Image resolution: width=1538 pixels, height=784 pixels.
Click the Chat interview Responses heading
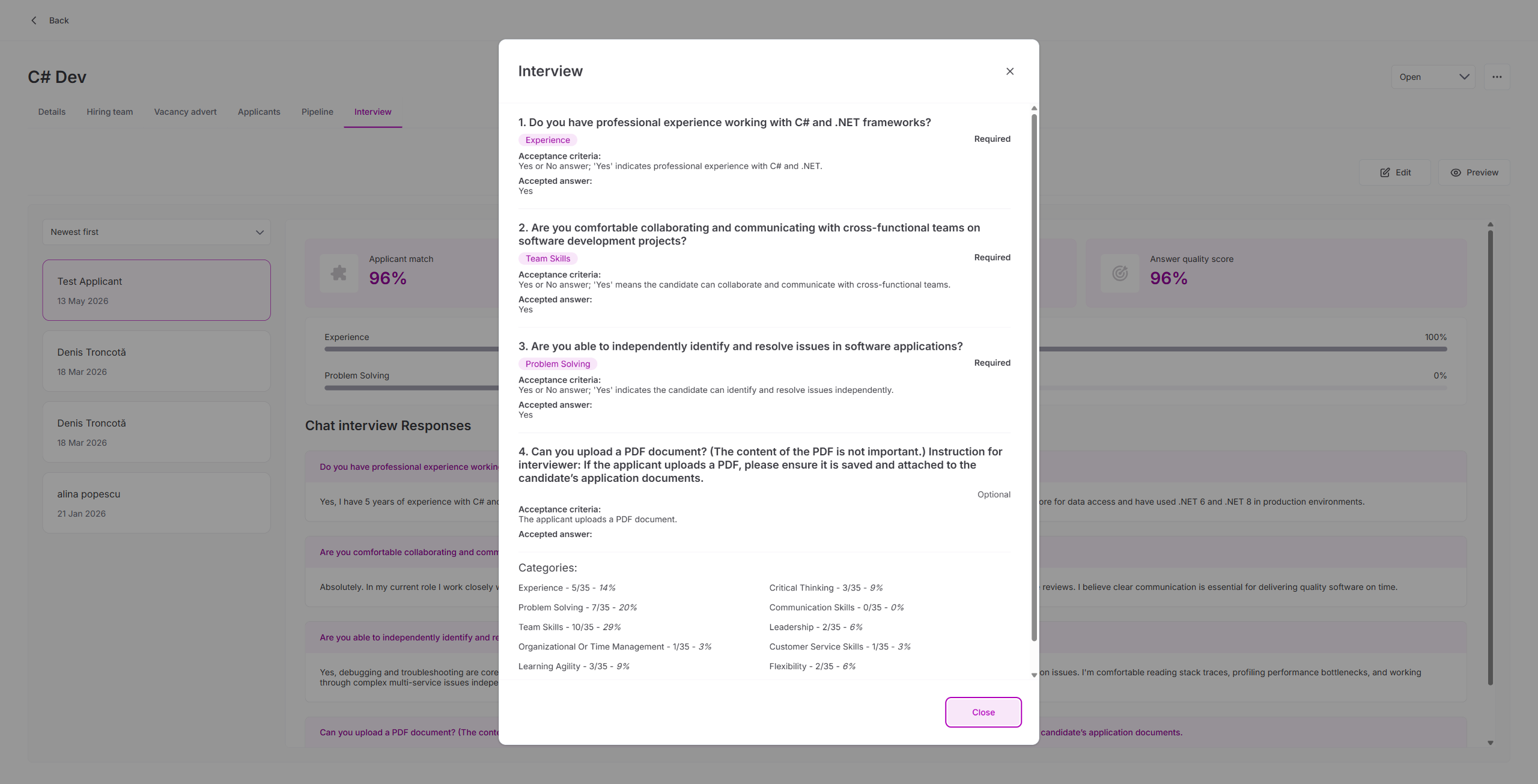[388, 425]
